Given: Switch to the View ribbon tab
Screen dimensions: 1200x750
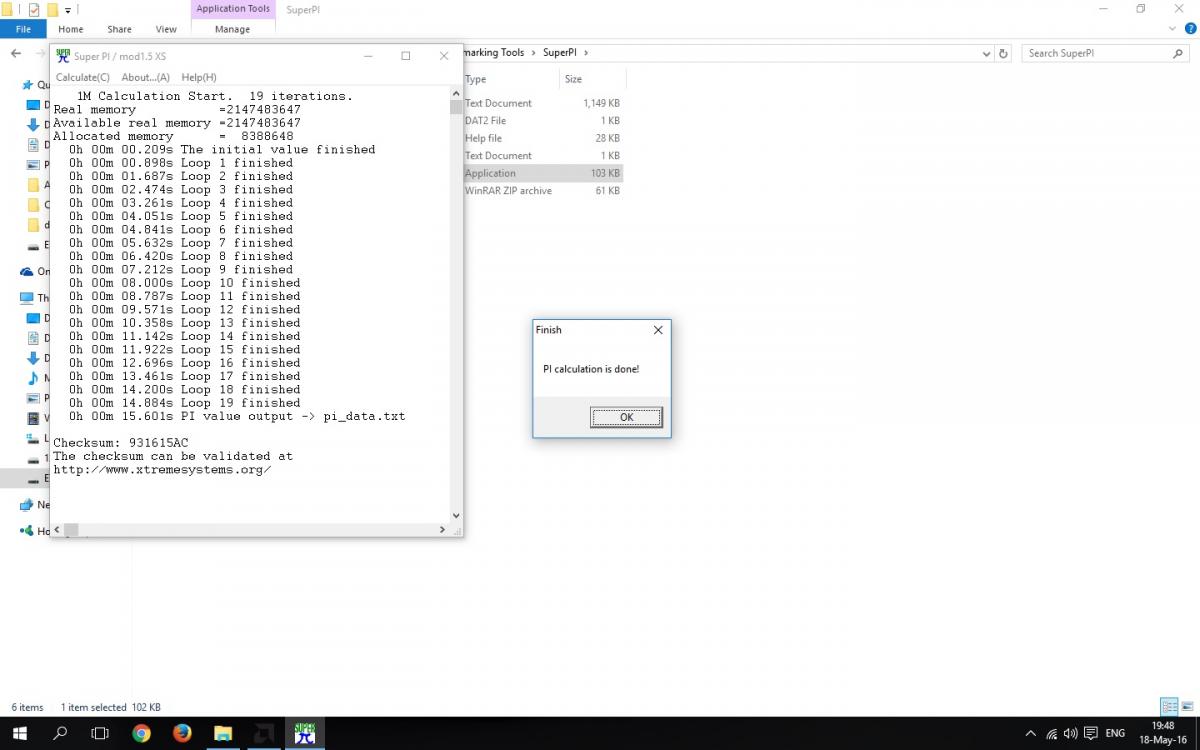Looking at the screenshot, I should pos(166,29).
